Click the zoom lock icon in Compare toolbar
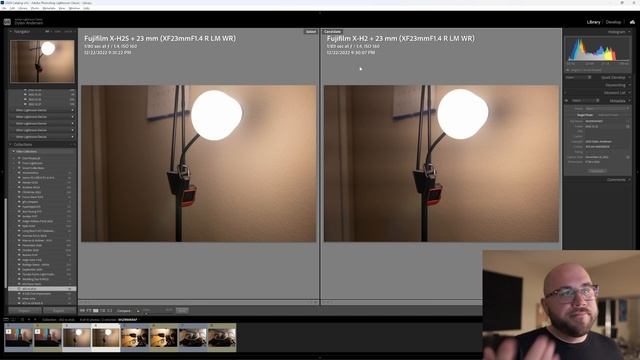Viewport: 640px width, 360px height. pos(138,311)
